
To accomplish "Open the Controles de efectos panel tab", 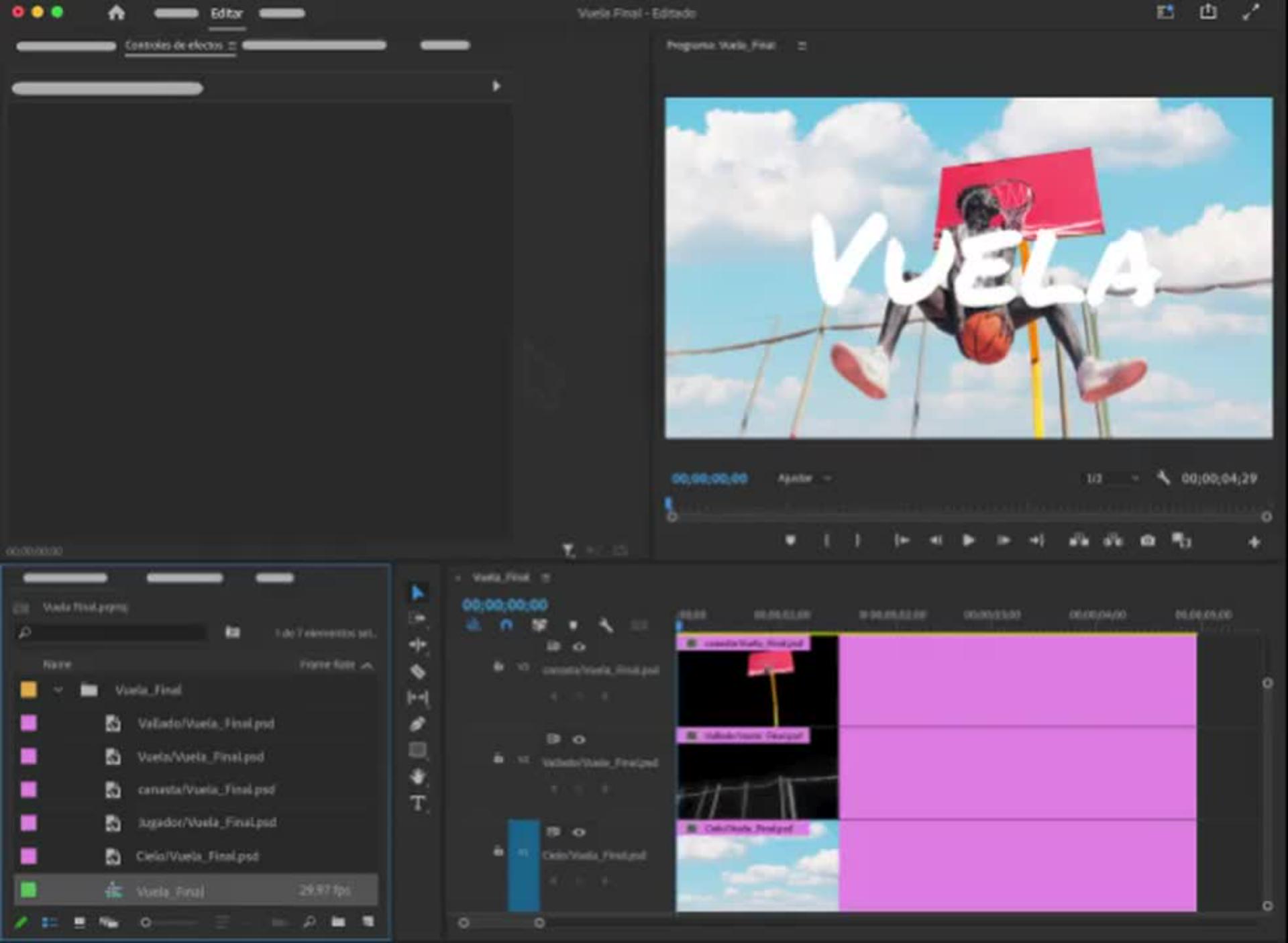I will tap(174, 46).
